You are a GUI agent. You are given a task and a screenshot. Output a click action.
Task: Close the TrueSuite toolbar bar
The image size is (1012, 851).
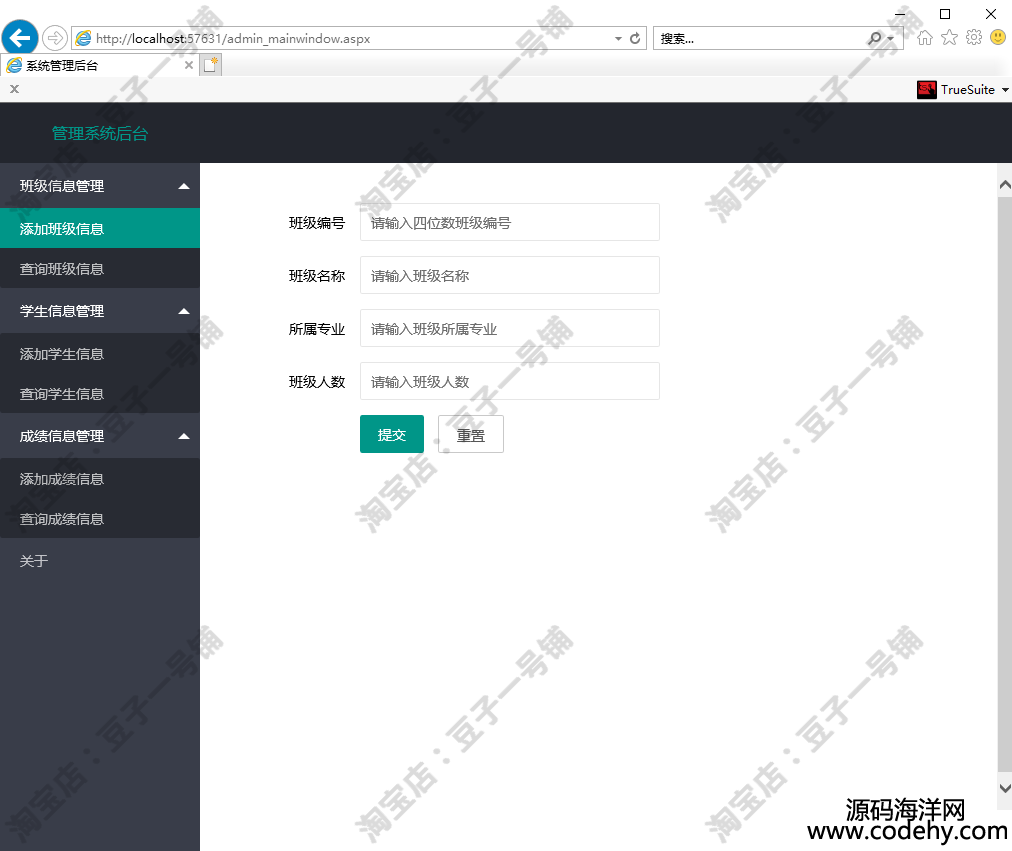[x=14, y=89]
